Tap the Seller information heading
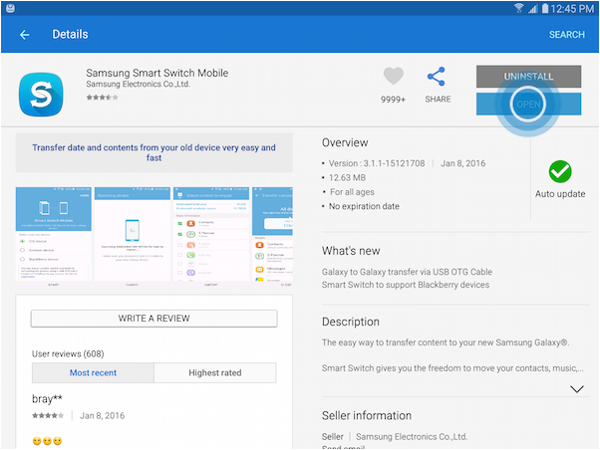Screen dimensions: 600x450 point(367,416)
